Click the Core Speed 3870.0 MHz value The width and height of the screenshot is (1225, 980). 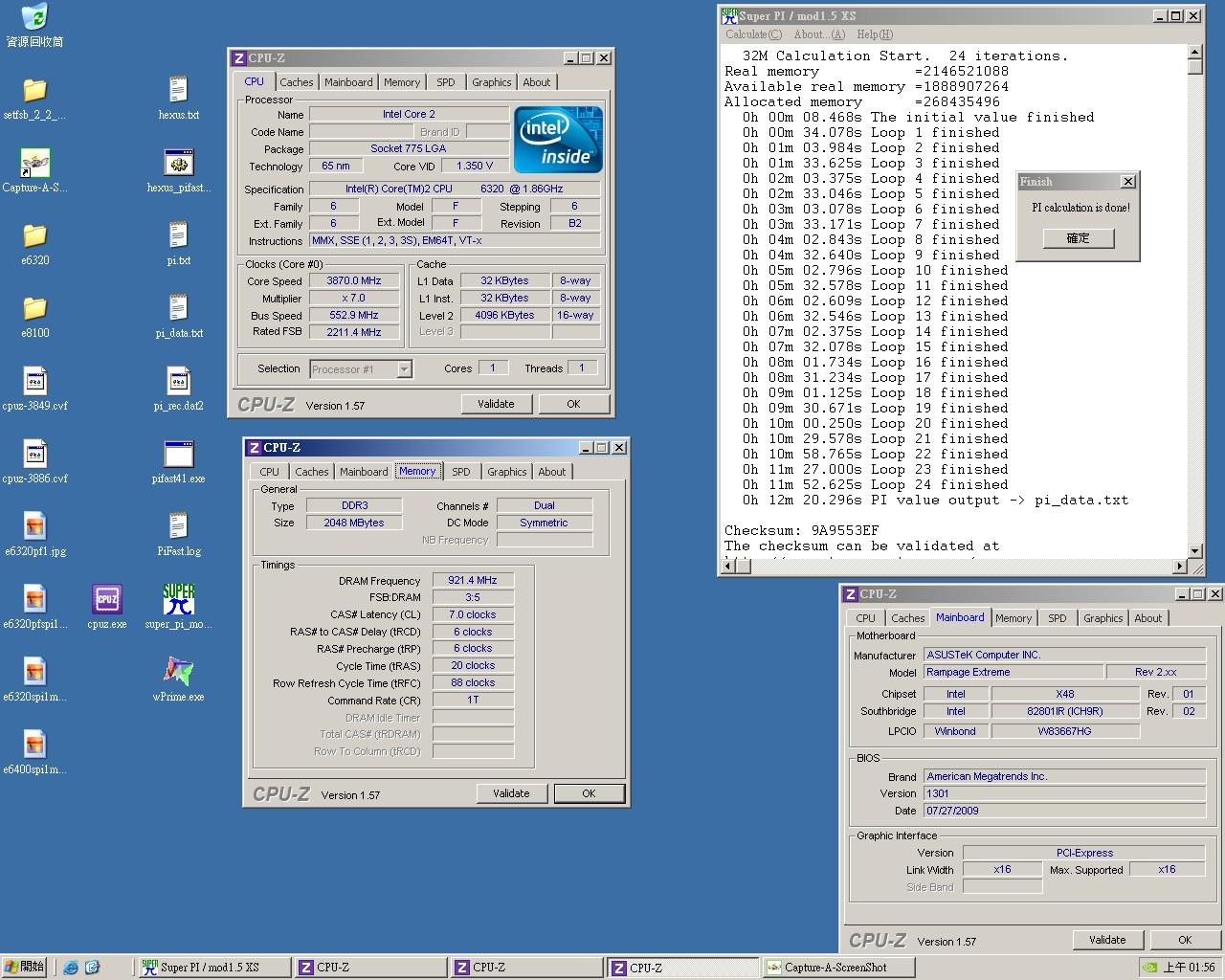pos(354,281)
